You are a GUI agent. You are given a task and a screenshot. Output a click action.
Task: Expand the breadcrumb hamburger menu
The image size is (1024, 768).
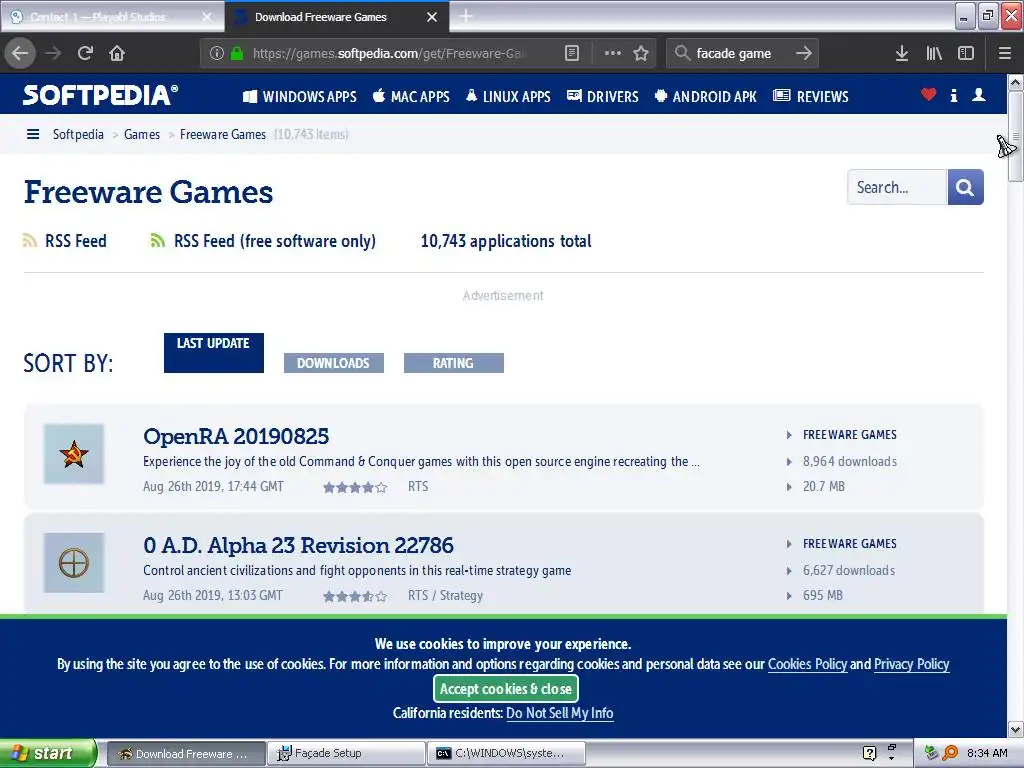point(33,135)
